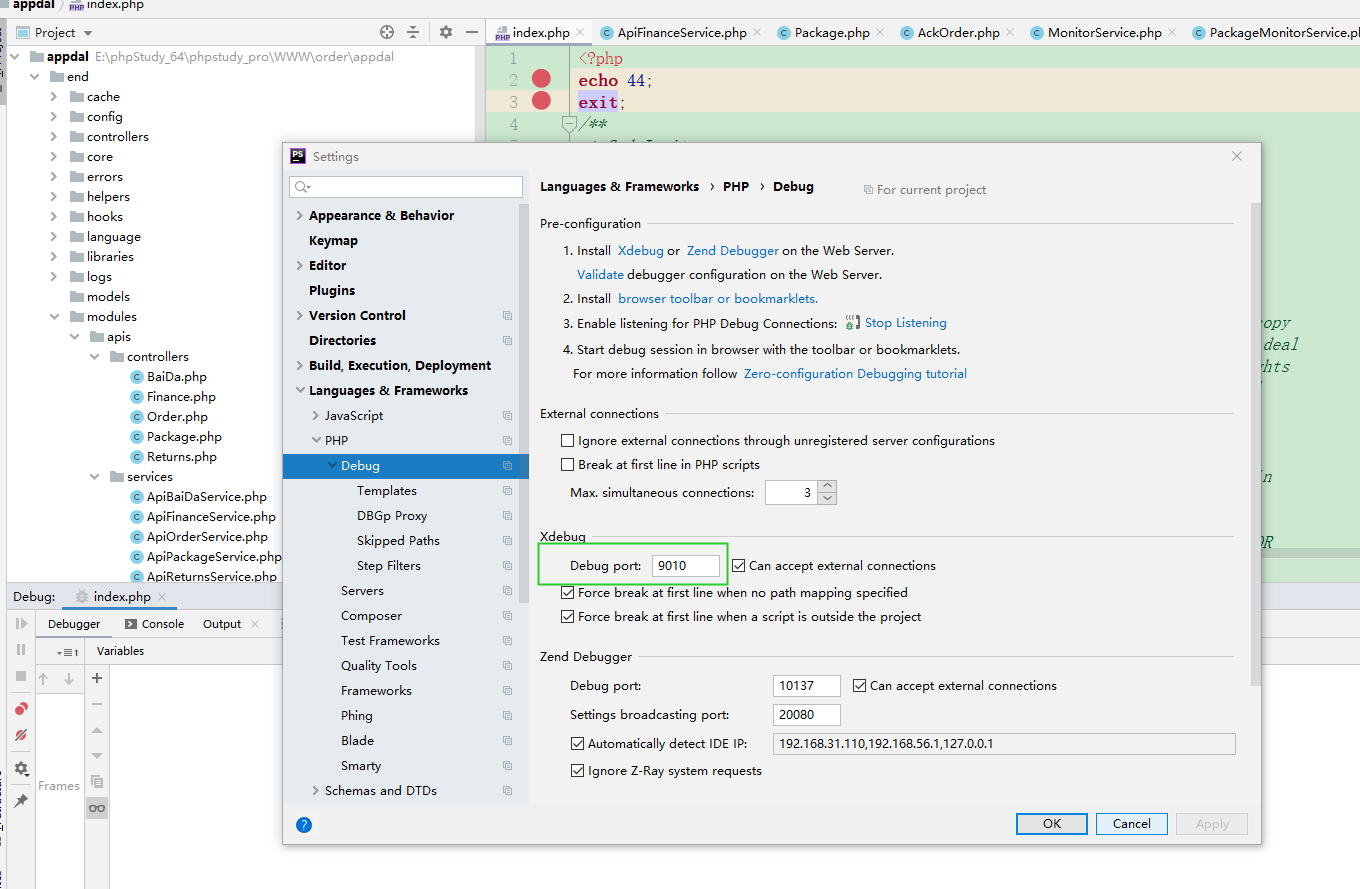The width and height of the screenshot is (1360, 889).
Task: Expand Version Control settings node
Action: click(300, 316)
